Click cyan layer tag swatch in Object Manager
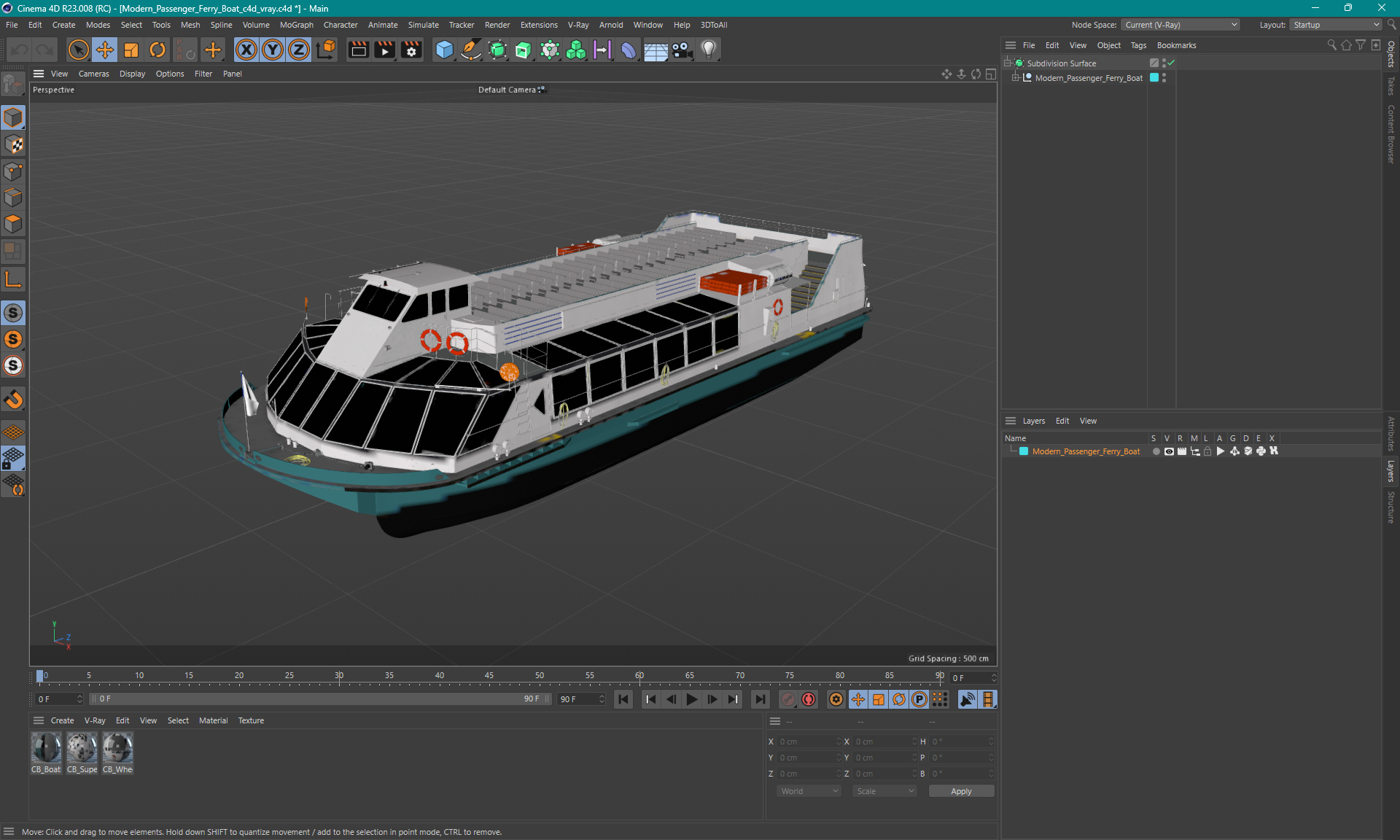Viewport: 1400px width, 840px height. coord(1154,77)
